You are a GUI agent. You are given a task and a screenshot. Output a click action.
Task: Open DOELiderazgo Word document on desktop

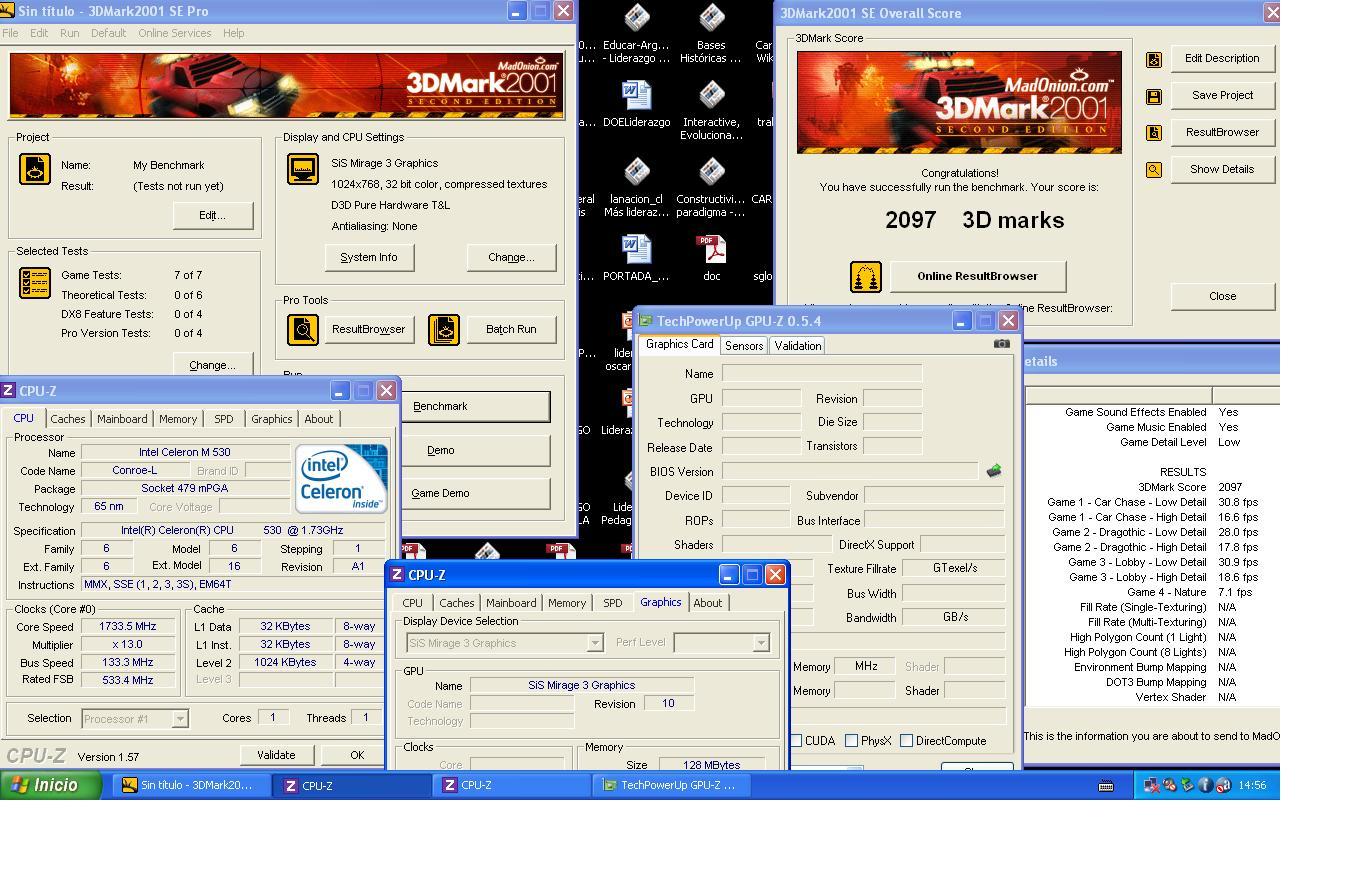pos(636,105)
